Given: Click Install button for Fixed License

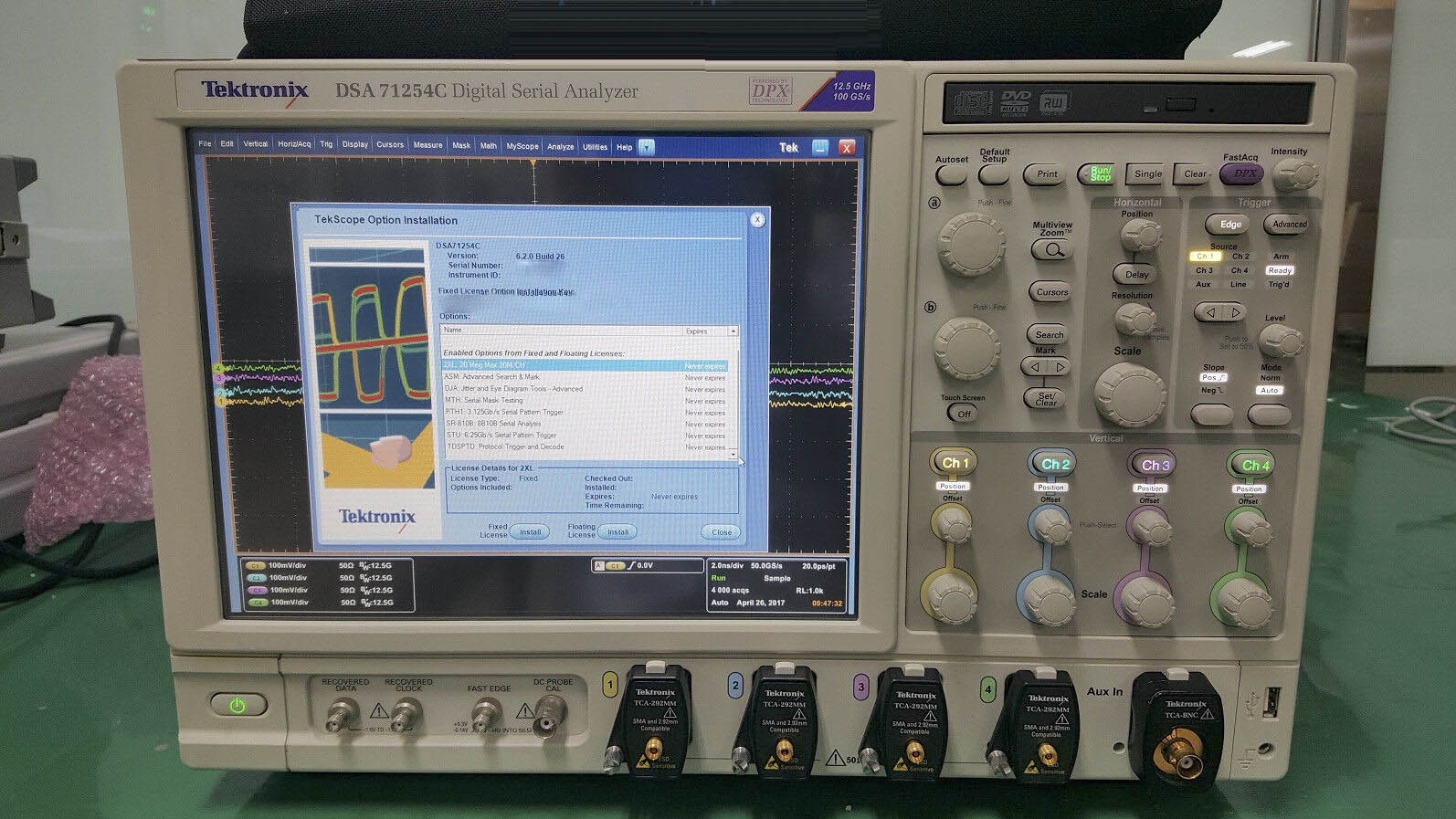Looking at the screenshot, I should click(x=530, y=531).
